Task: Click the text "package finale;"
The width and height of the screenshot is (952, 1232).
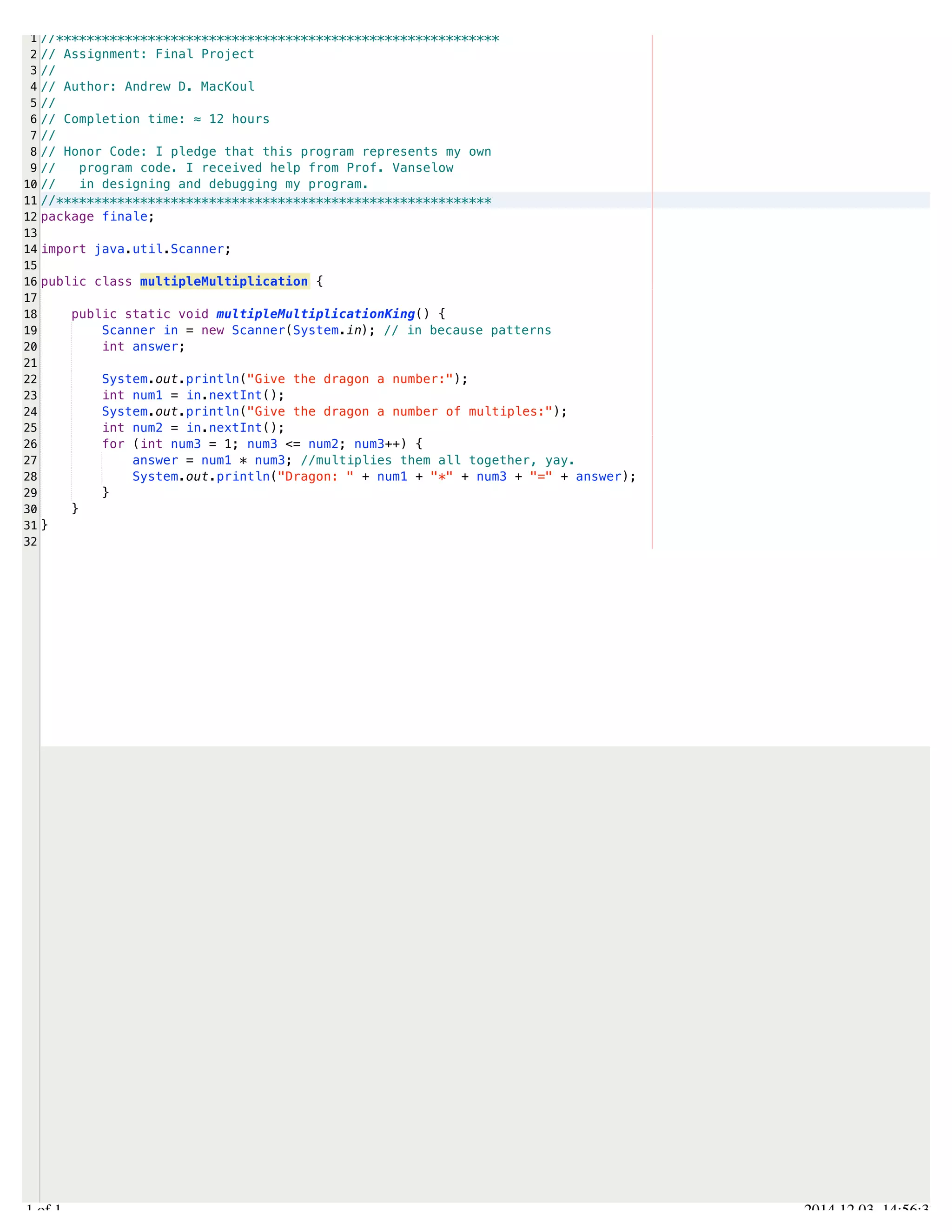Action: pyautogui.click(x=98, y=217)
